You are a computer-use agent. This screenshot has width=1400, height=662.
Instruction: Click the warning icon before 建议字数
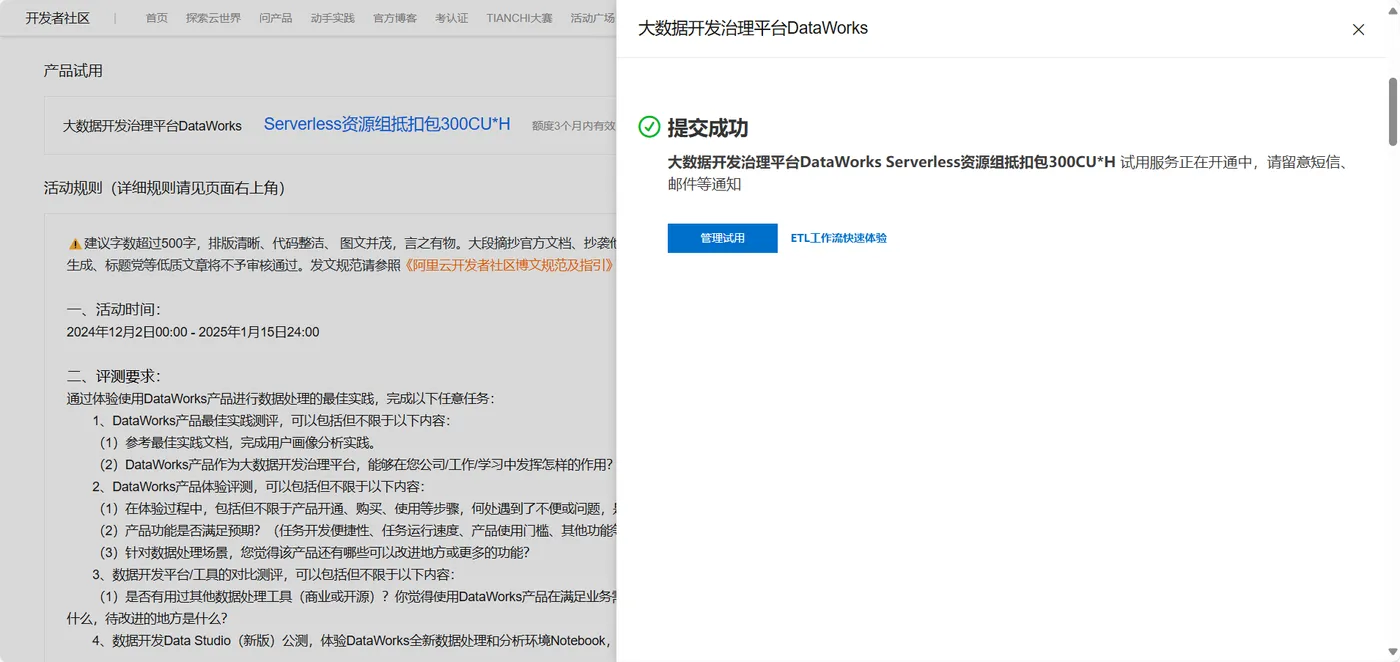tap(75, 243)
